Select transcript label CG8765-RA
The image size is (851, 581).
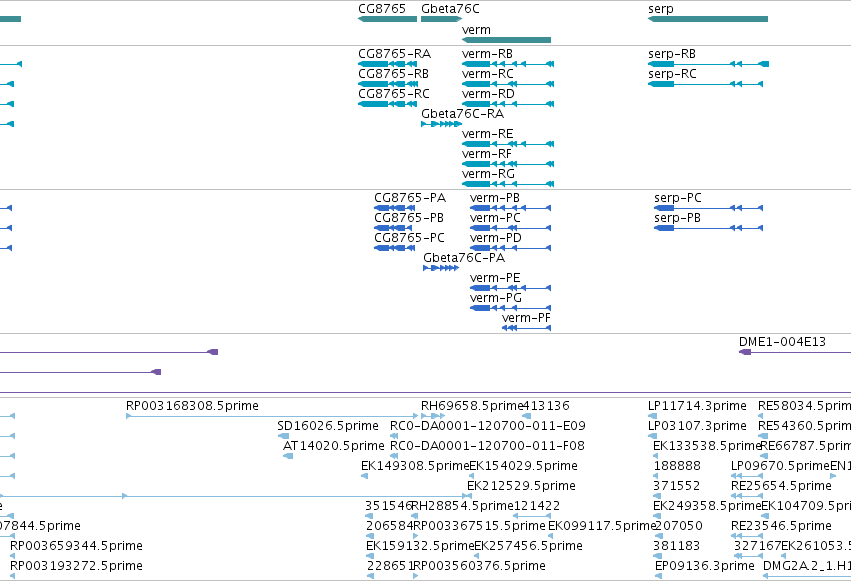[395, 54]
